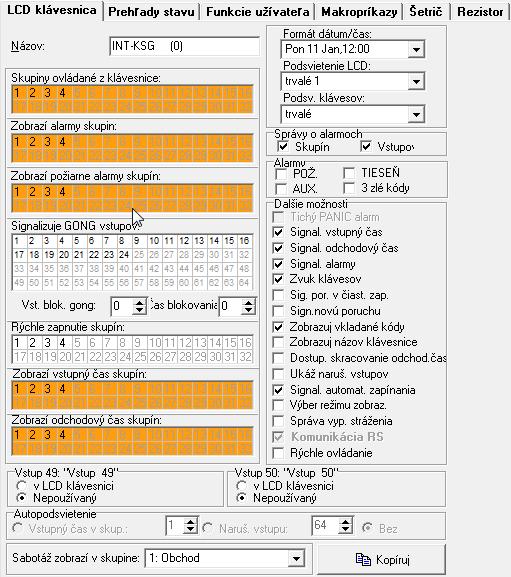Select 'Nepoužívaný' for Vstup 49

(21, 498)
